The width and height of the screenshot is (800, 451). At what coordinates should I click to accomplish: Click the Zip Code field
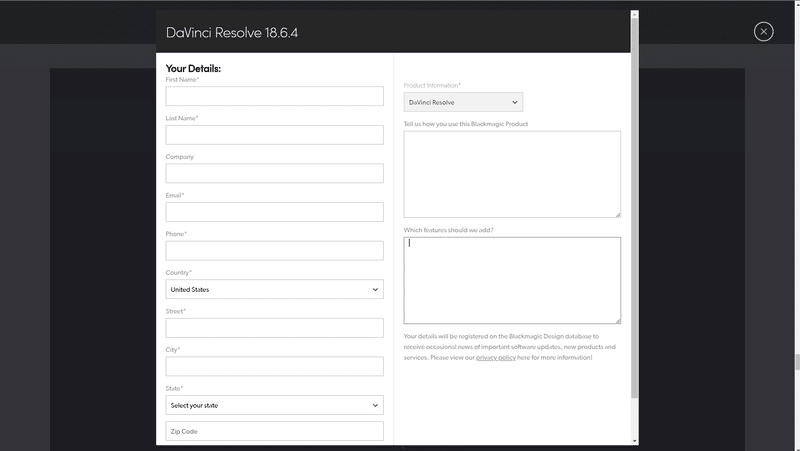274,431
